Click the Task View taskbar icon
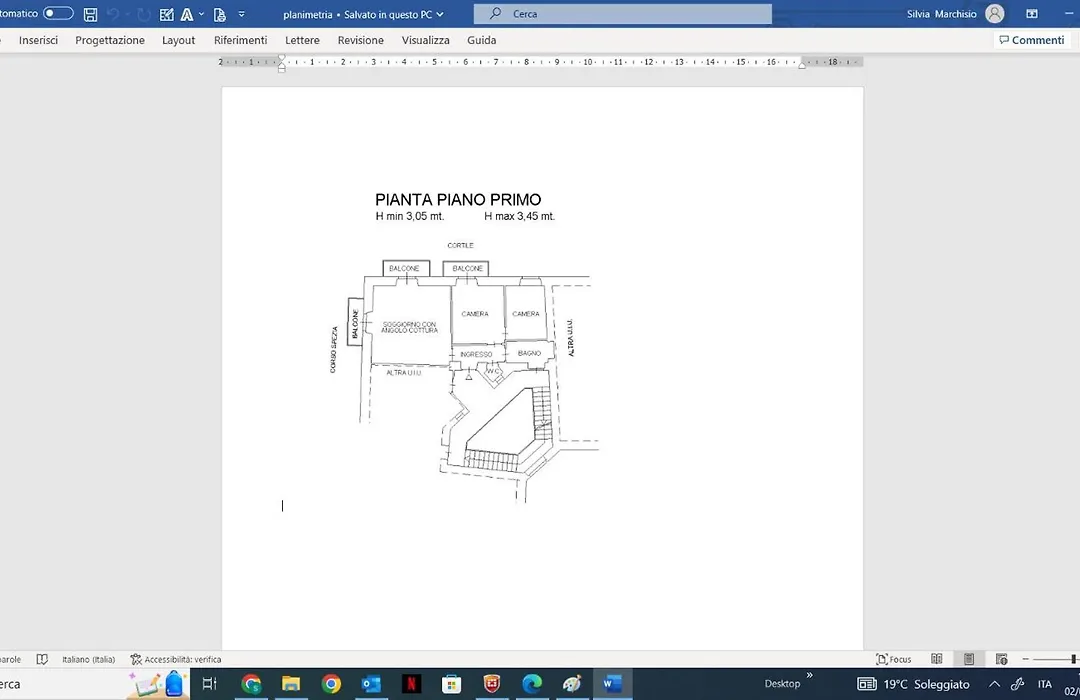The width and height of the screenshot is (1080, 700). [209, 683]
